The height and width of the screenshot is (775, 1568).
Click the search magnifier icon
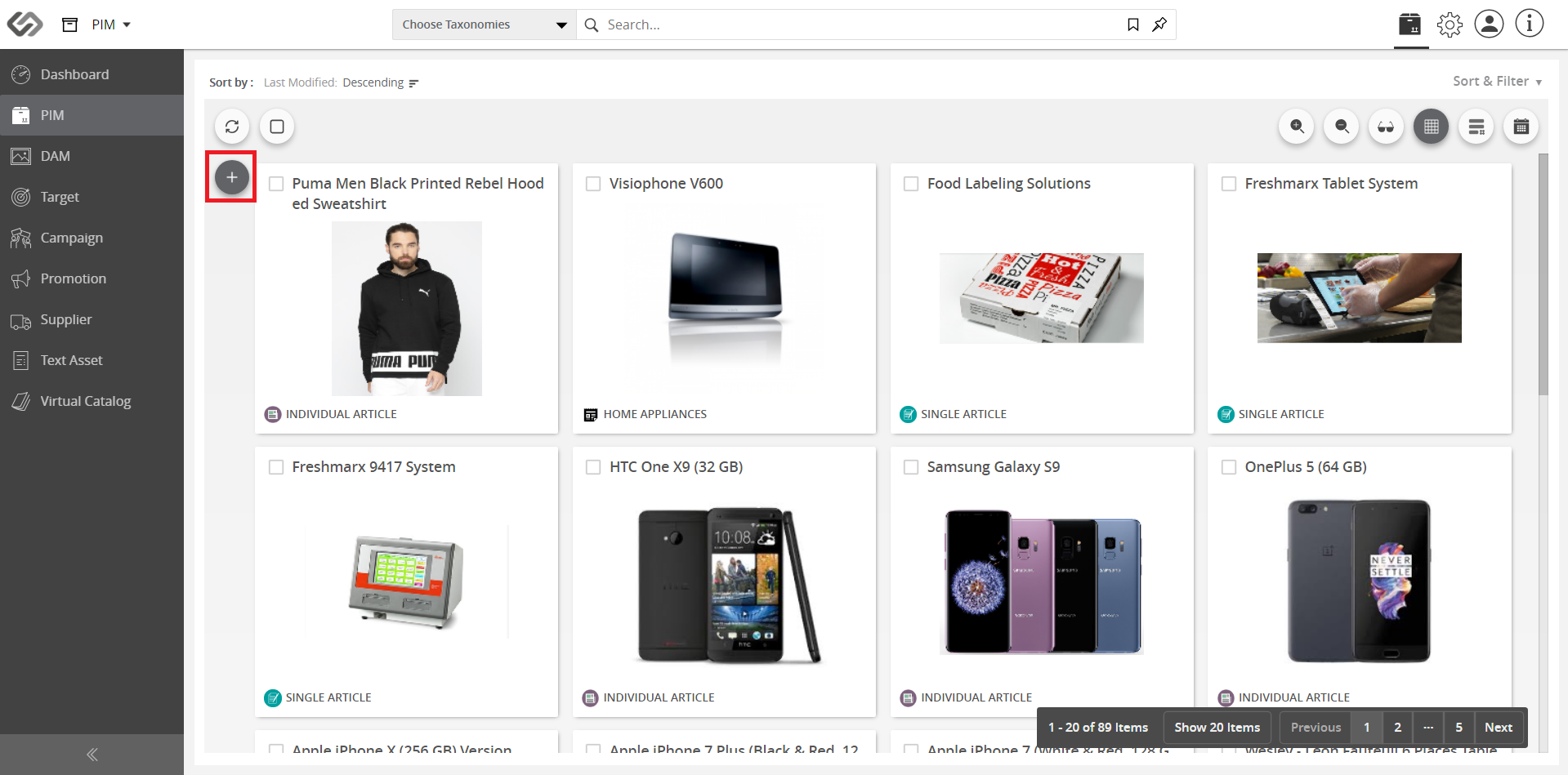(x=592, y=24)
